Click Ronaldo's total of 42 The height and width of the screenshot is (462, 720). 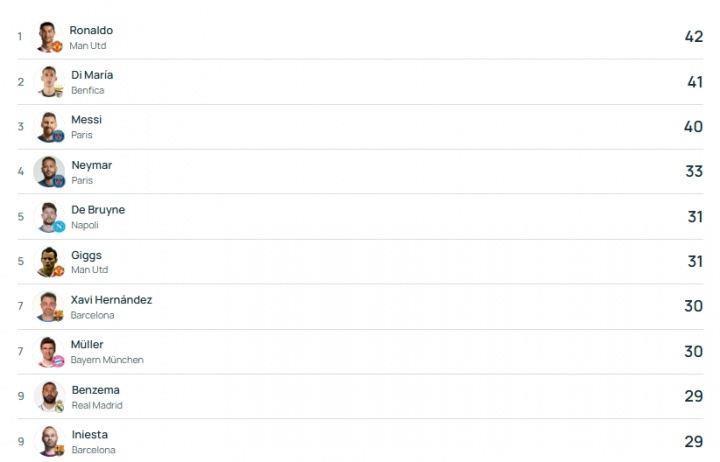click(x=694, y=37)
